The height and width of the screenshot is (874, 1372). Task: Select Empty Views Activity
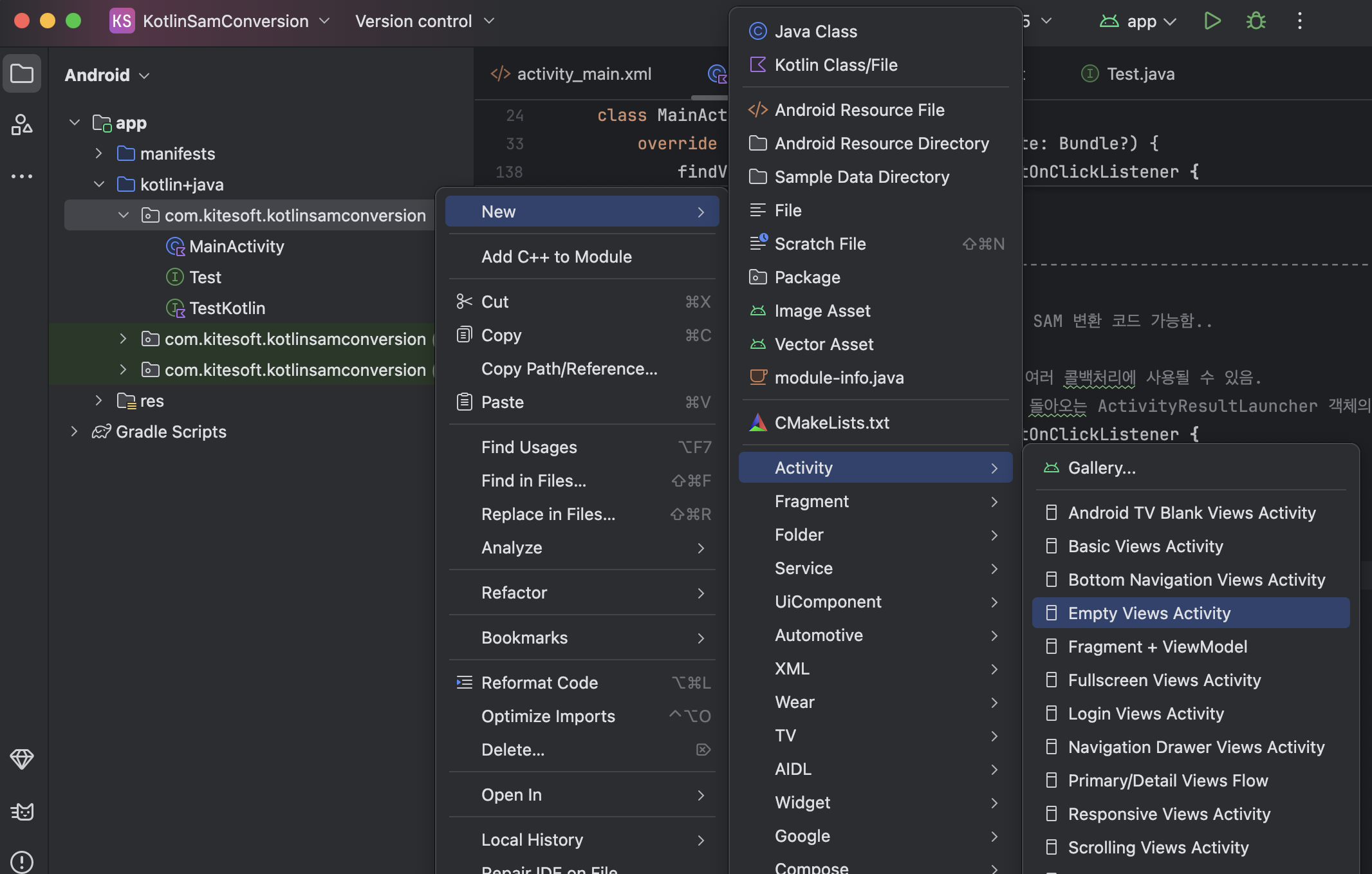pyautogui.click(x=1149, y=613)
